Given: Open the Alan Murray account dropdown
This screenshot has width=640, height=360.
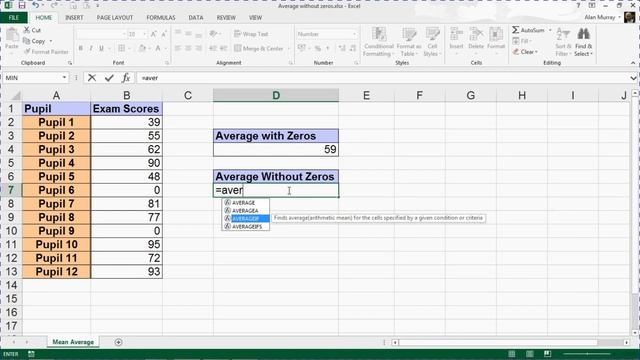Looking at the screenshot, I should pyautogui.click(x=620, y=17).
